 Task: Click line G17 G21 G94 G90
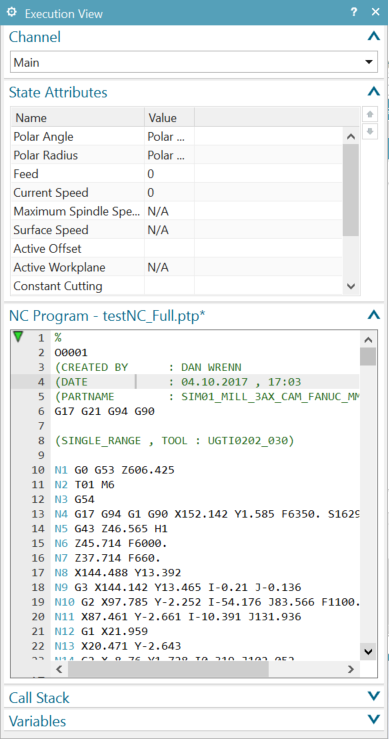(x=104, y=411)
